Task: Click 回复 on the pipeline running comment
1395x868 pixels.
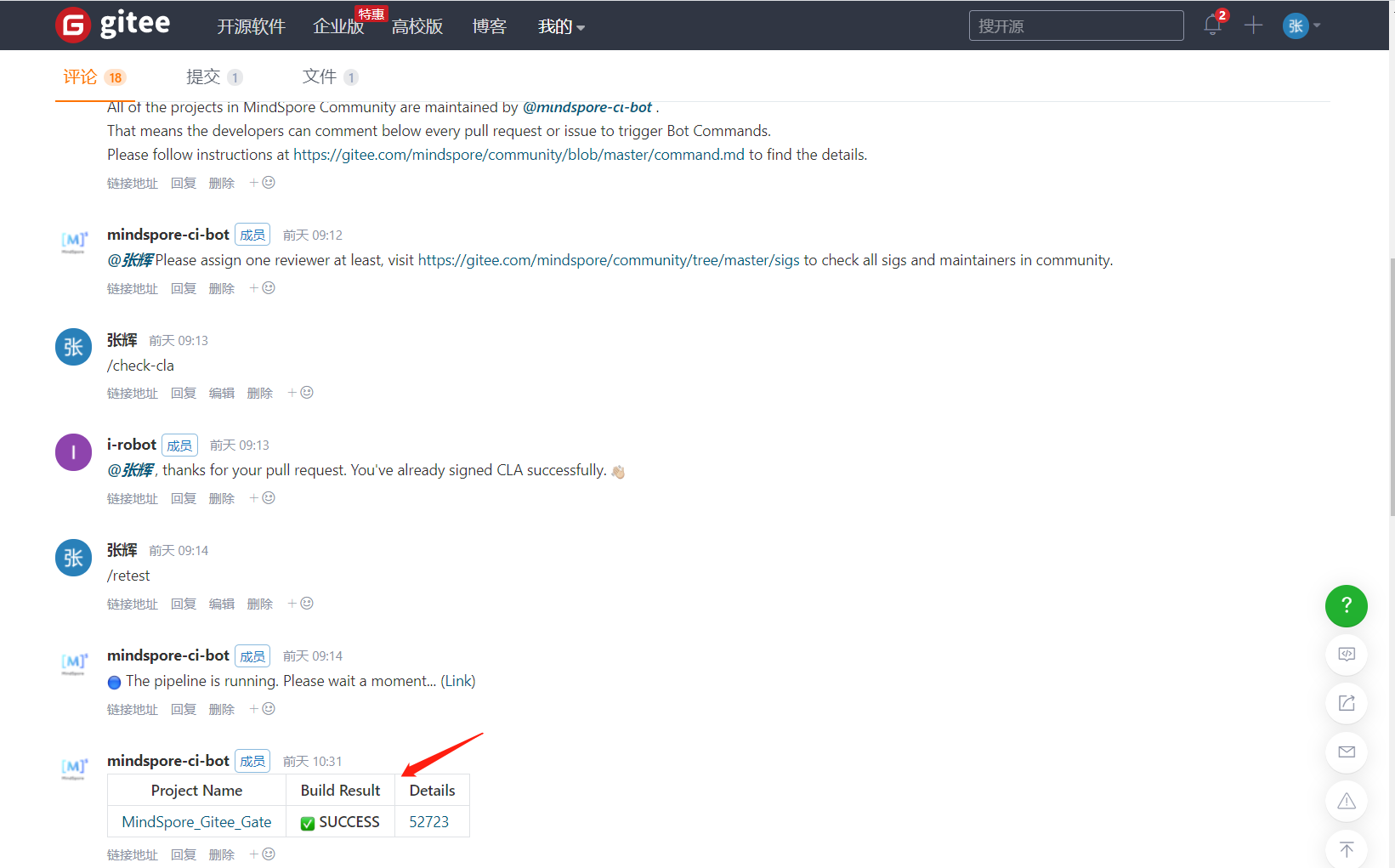Action: coord(184,710)
